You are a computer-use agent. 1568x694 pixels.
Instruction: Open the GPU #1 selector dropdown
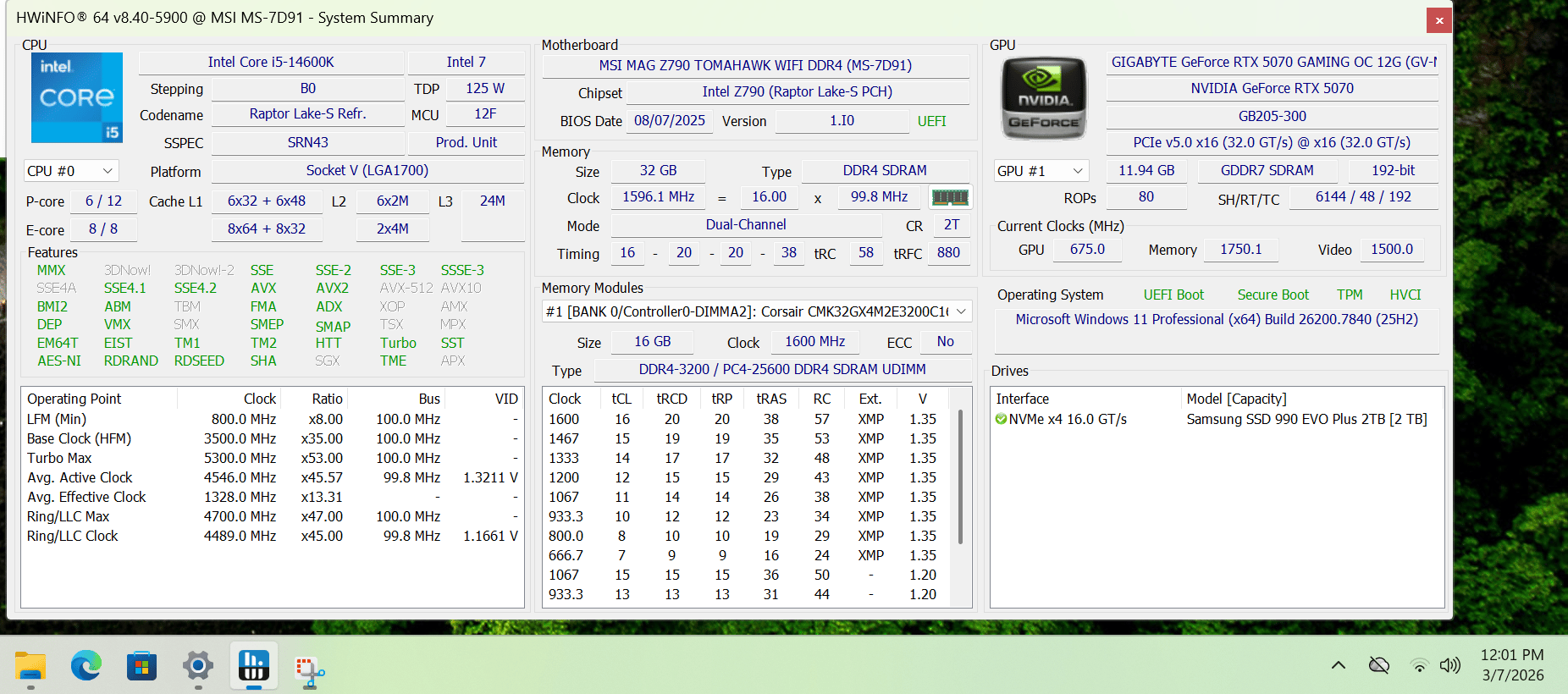[x=1041, y=171]
